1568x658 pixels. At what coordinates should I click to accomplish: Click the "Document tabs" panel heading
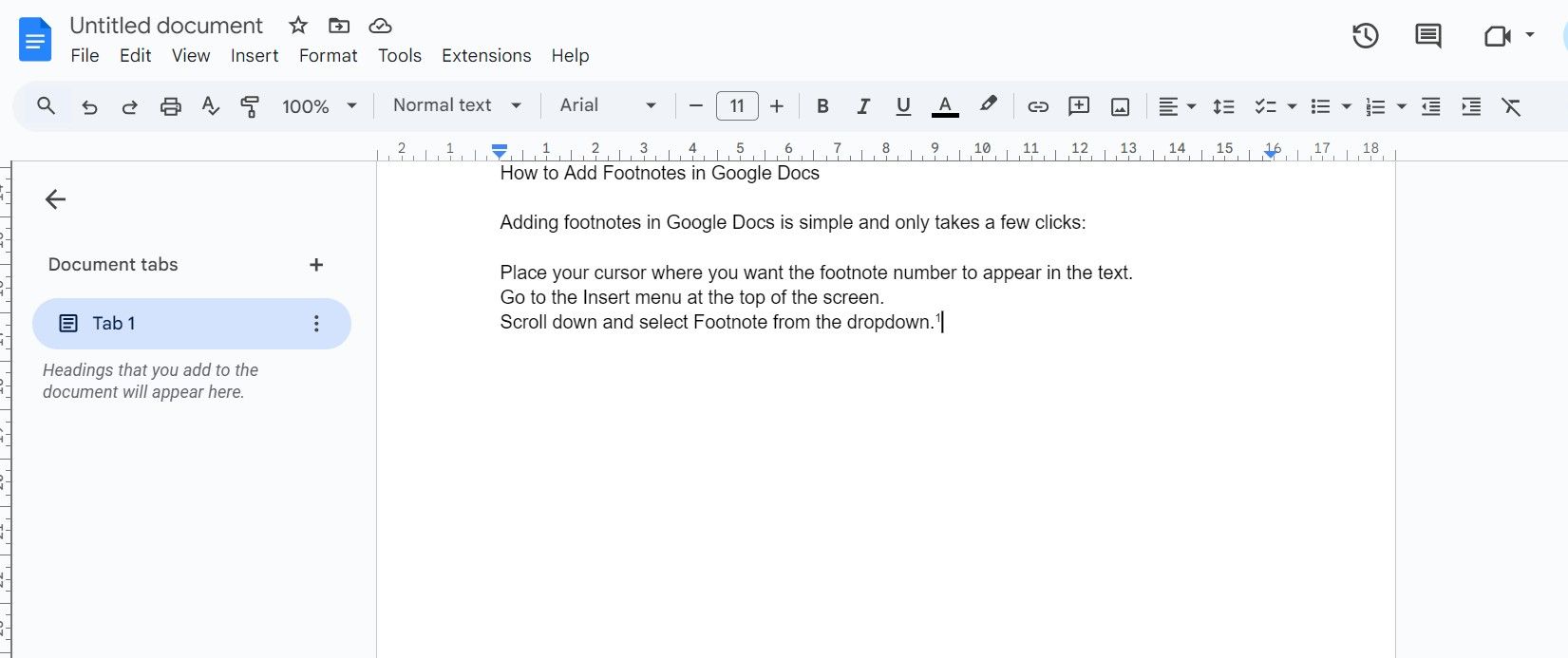coord(113,265)
